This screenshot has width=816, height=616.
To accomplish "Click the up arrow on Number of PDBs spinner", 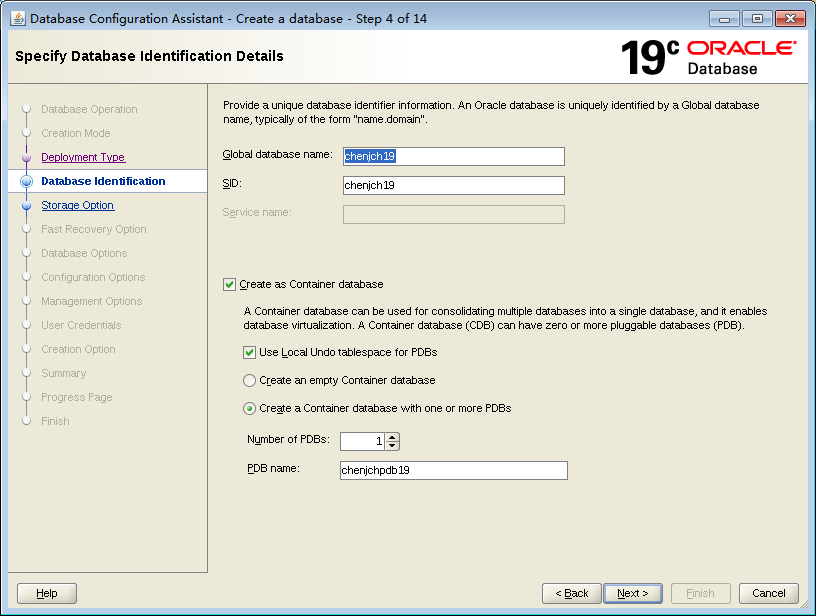I will pyautogui.click(x=391, y=436).
